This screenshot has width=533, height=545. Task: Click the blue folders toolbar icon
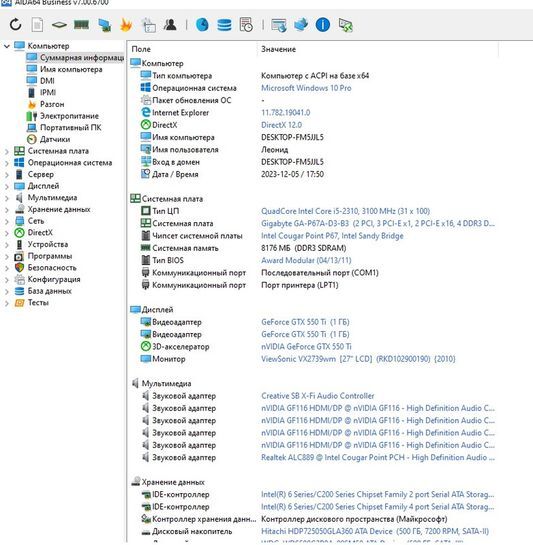pyautogui.click(x=301, y=25)
